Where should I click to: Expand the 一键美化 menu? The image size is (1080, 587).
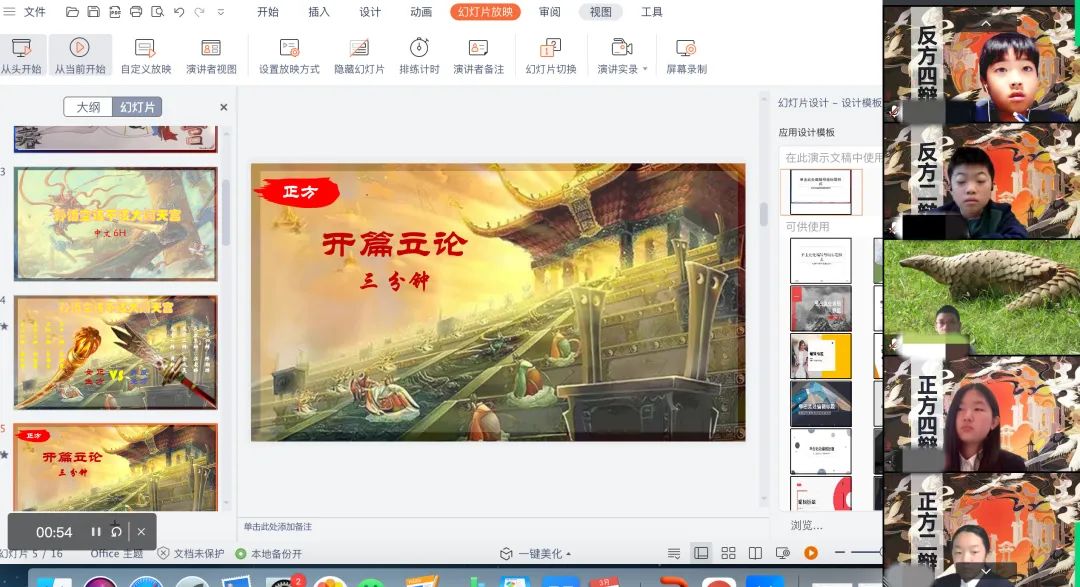(x=535, y=553)
